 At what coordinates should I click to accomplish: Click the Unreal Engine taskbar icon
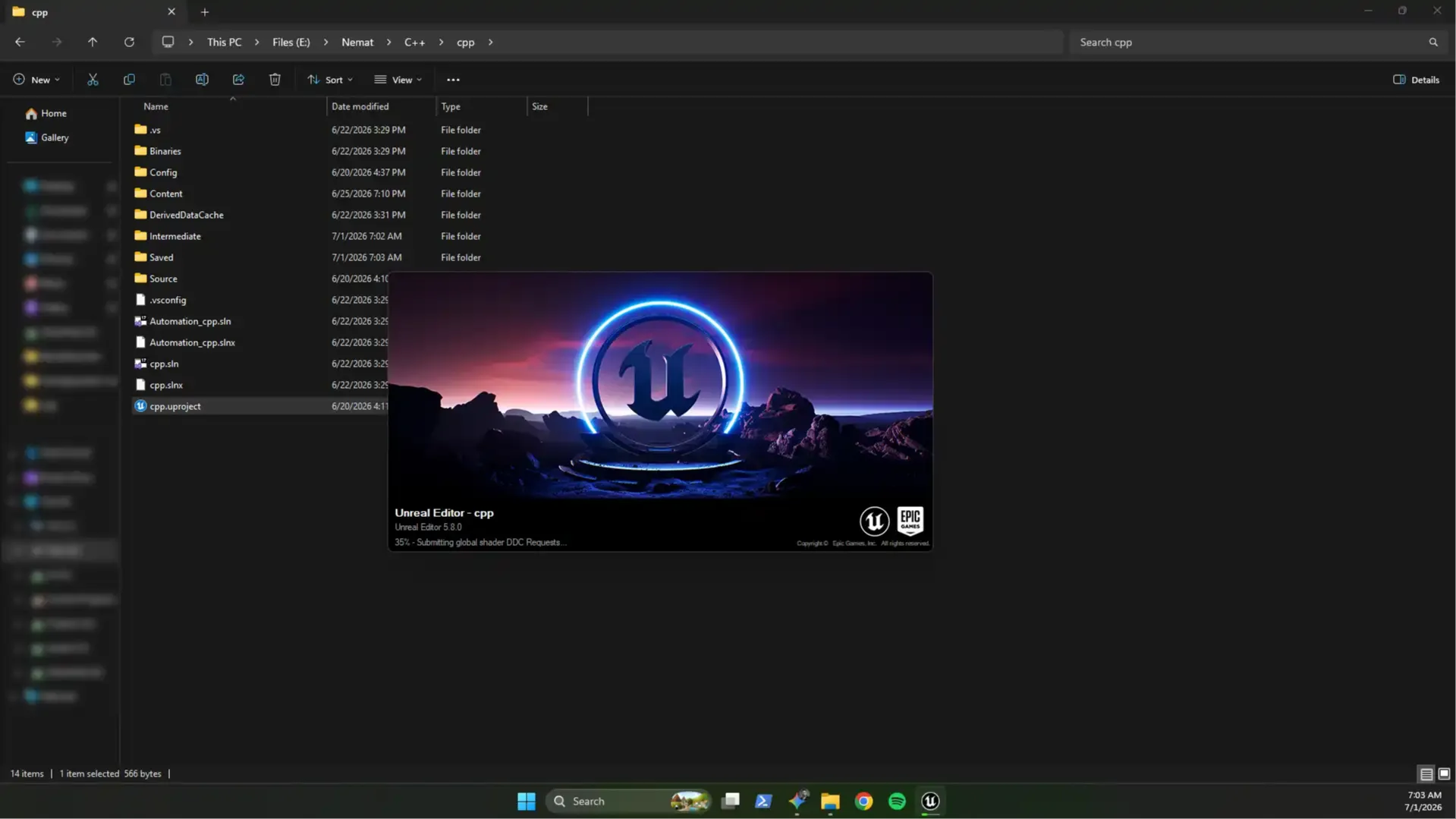click(930, 802)
